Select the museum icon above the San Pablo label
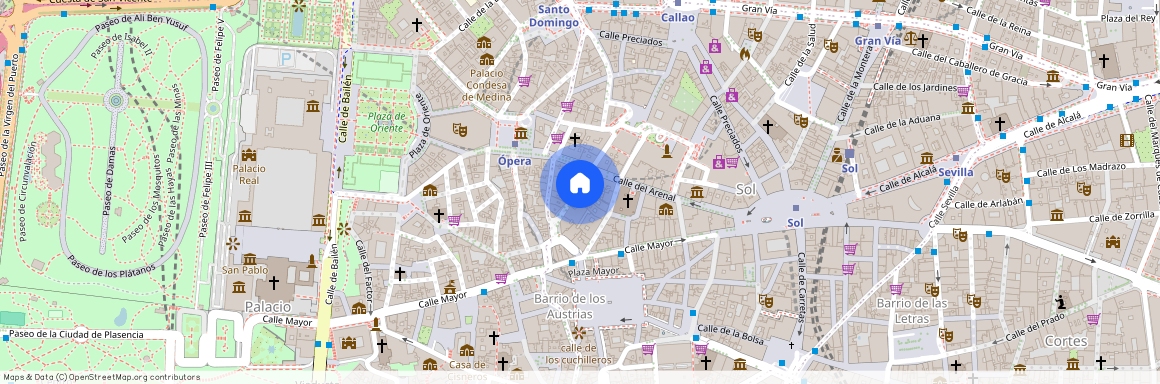 249,259
